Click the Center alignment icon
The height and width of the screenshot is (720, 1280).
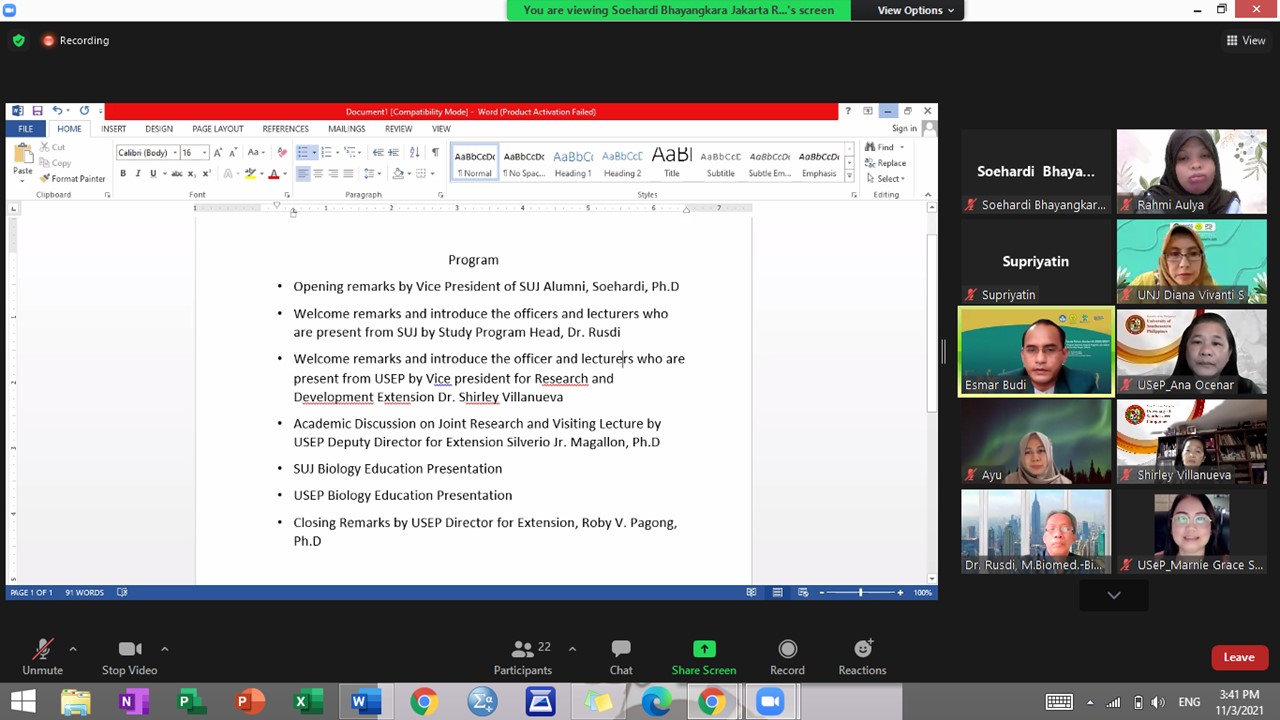tap(318, 174)
